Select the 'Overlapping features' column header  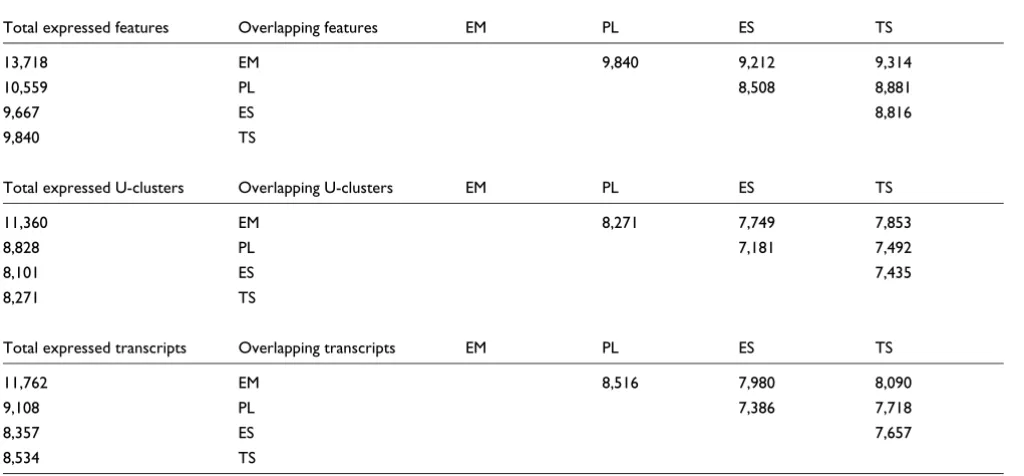[308, 27]
